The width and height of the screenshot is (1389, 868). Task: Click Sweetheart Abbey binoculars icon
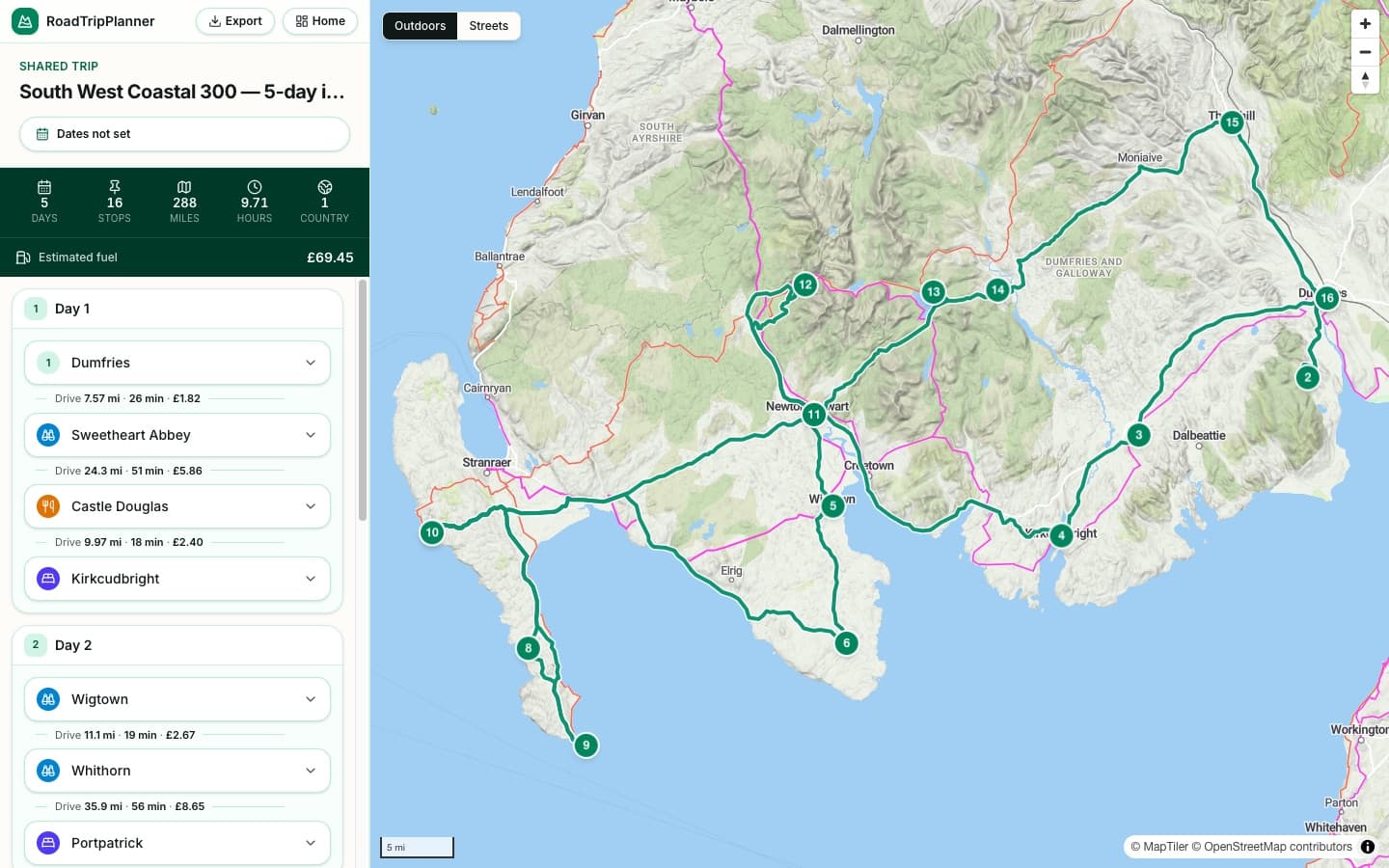coord(48,435)
